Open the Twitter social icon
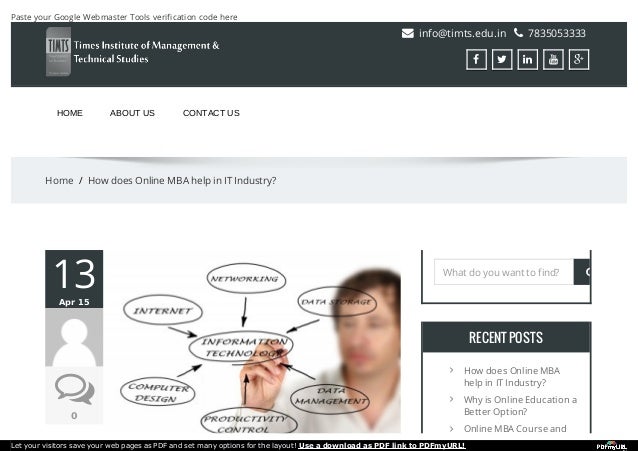638x451 pixels. click(x=502, y=60)
